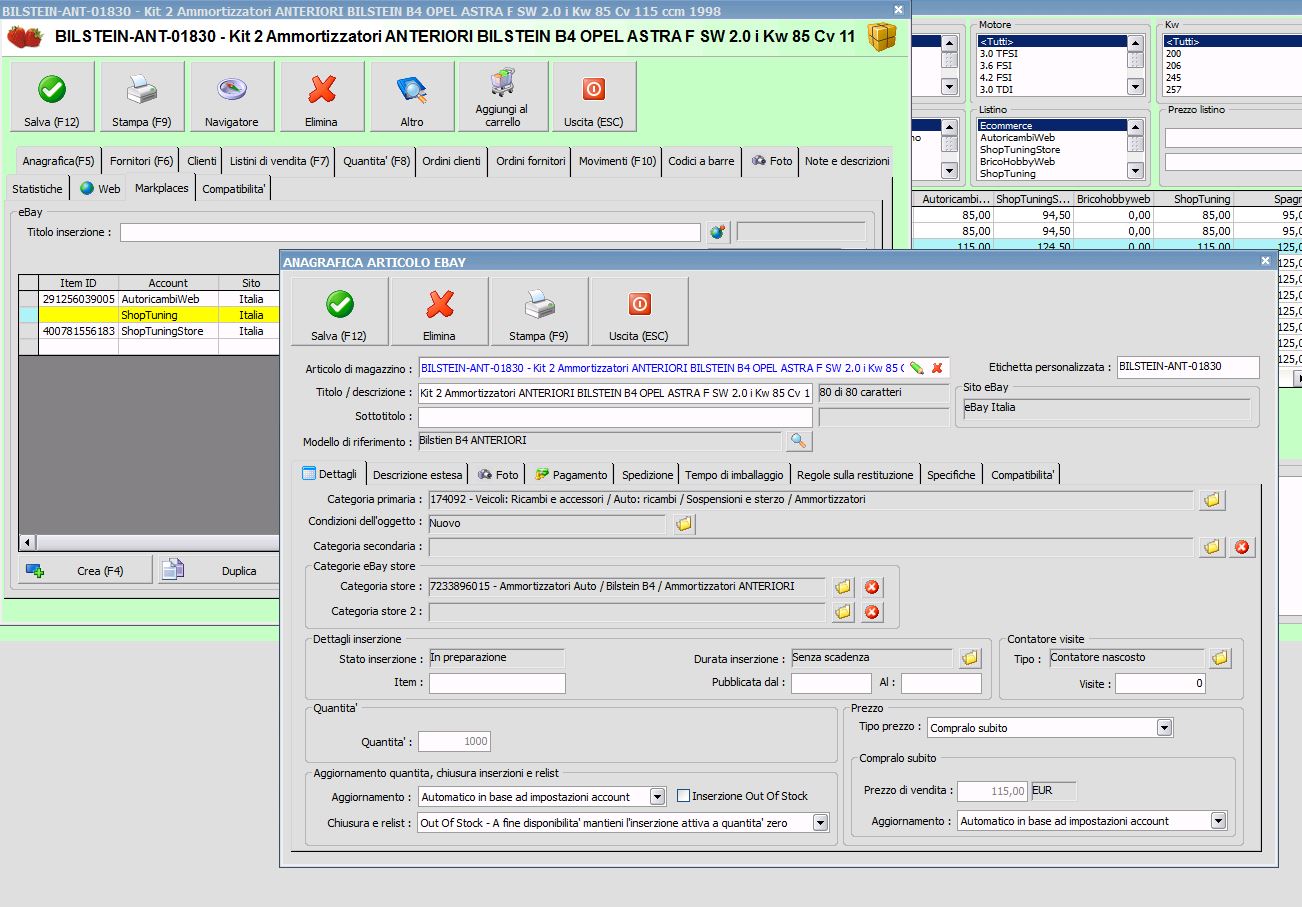Click Stampa (F9) in eBay dialog
The height and width of the screenshot is (907, 1302).
(538, 312)
